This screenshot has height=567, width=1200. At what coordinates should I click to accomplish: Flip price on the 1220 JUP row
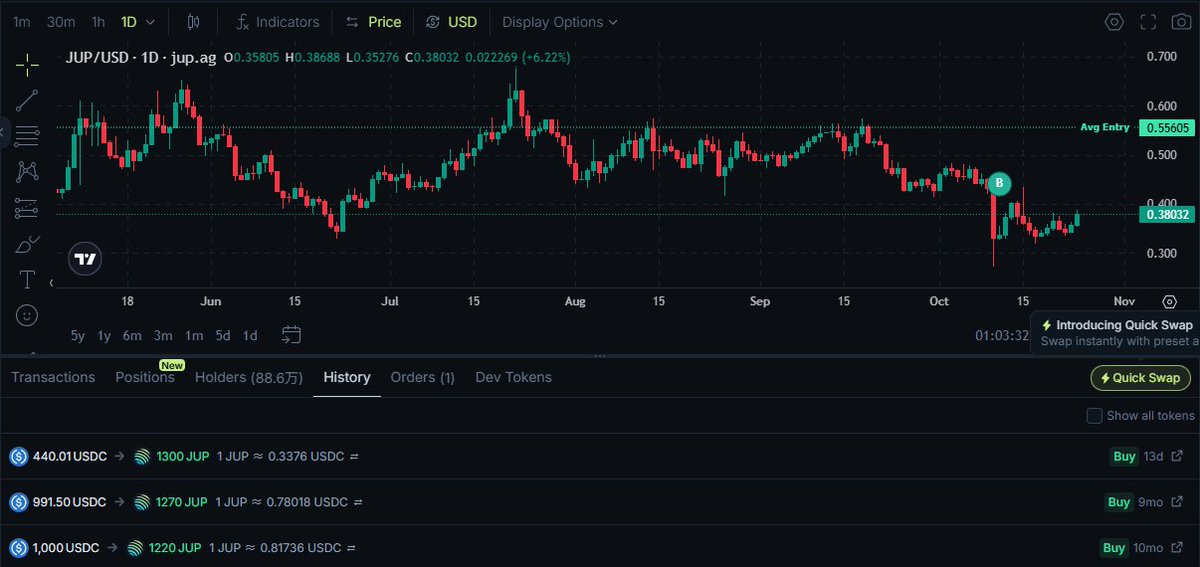(x=351, y=548)
